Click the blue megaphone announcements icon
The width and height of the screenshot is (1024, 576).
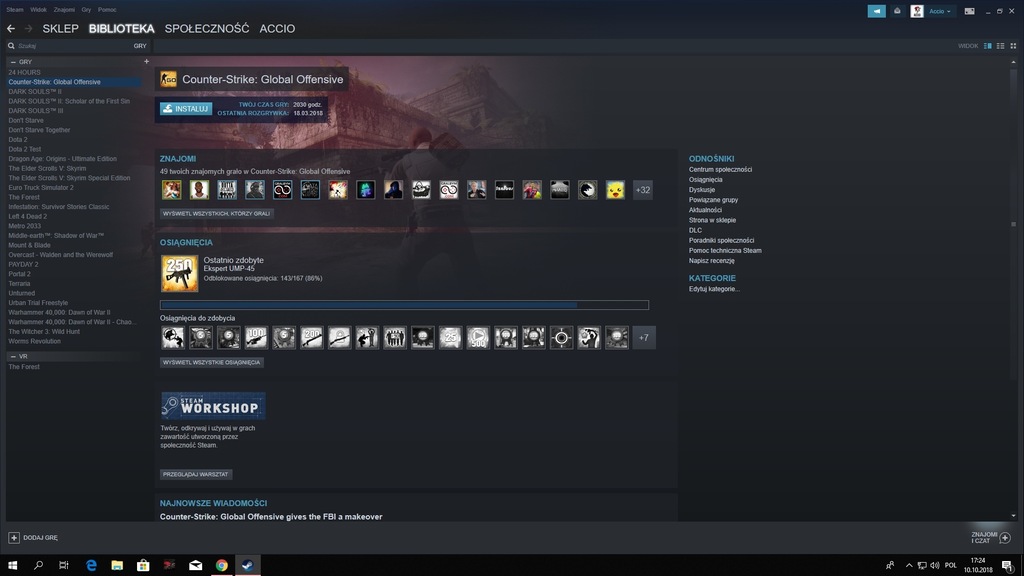(876, 11)
